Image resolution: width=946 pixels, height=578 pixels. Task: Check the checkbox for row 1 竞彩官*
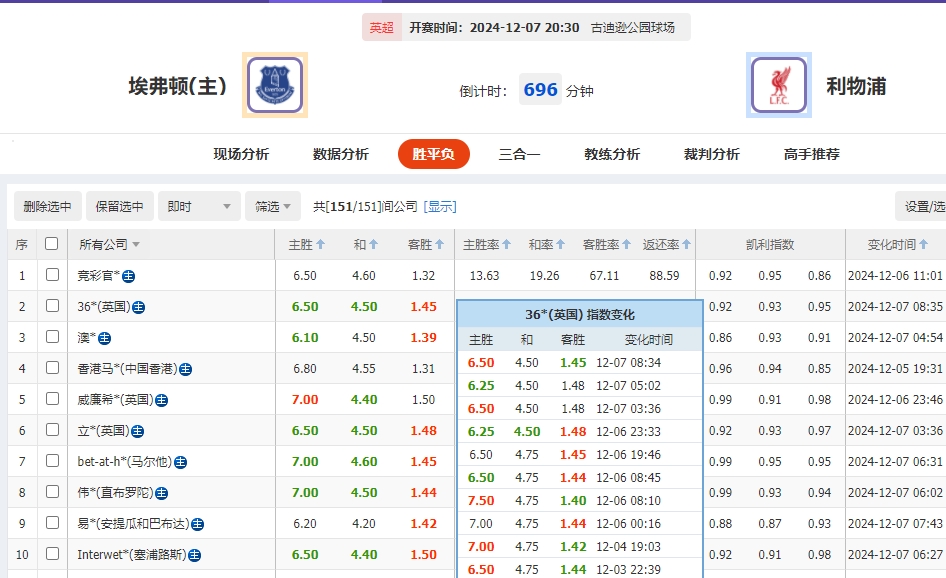[x=51, y=274]
